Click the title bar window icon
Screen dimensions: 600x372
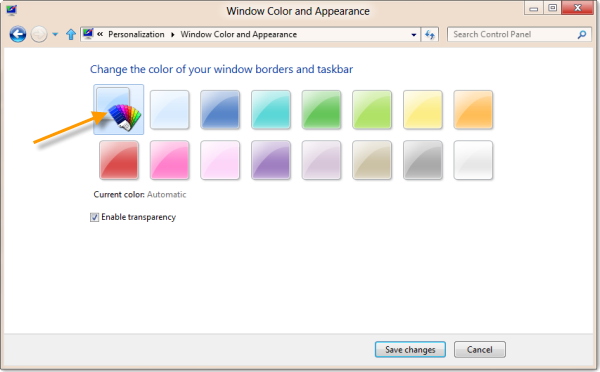[11, 10]
